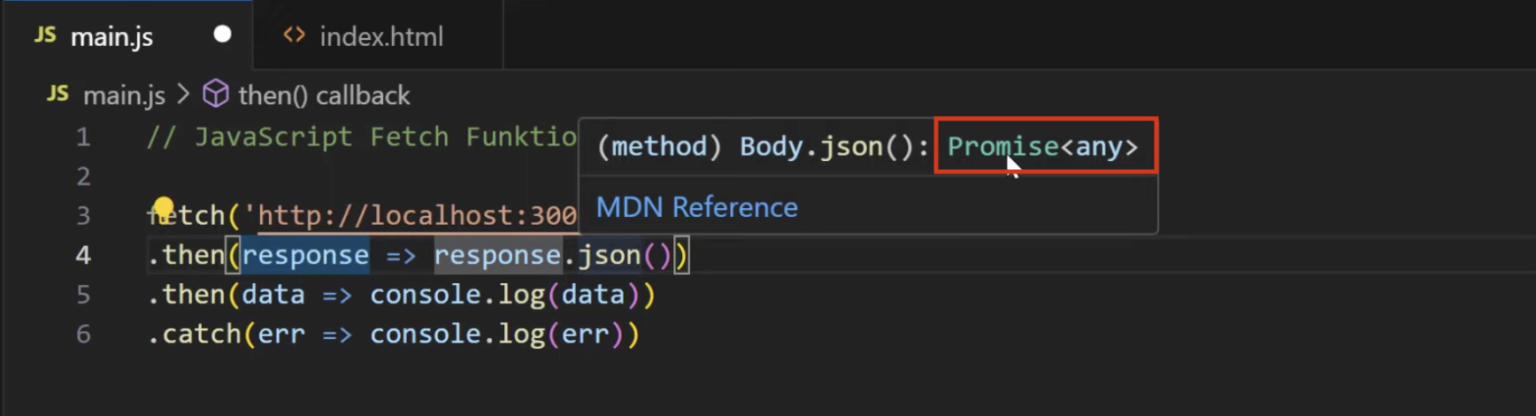This screenshot has height=416, width=1536.
Task: Click the unsaved changes dot on main.js tab
Action: 222,35
